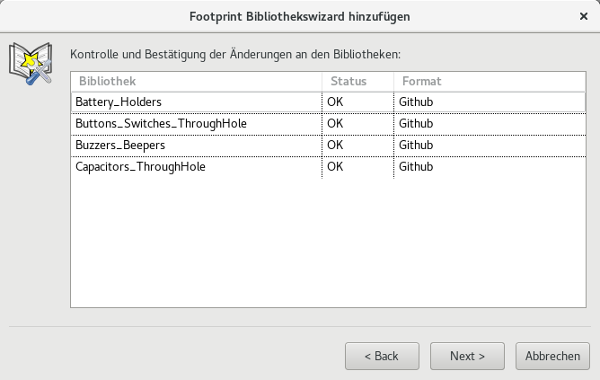Close the Footprint Bibliothekswizard dialog
Image resolution: width=600 pixels, height=380 pixels.
pos(584,16)
